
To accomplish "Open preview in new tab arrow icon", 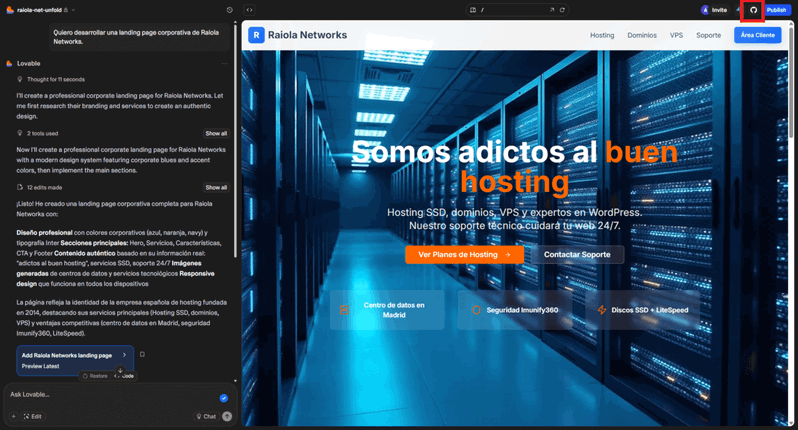I will click(552, 10).
